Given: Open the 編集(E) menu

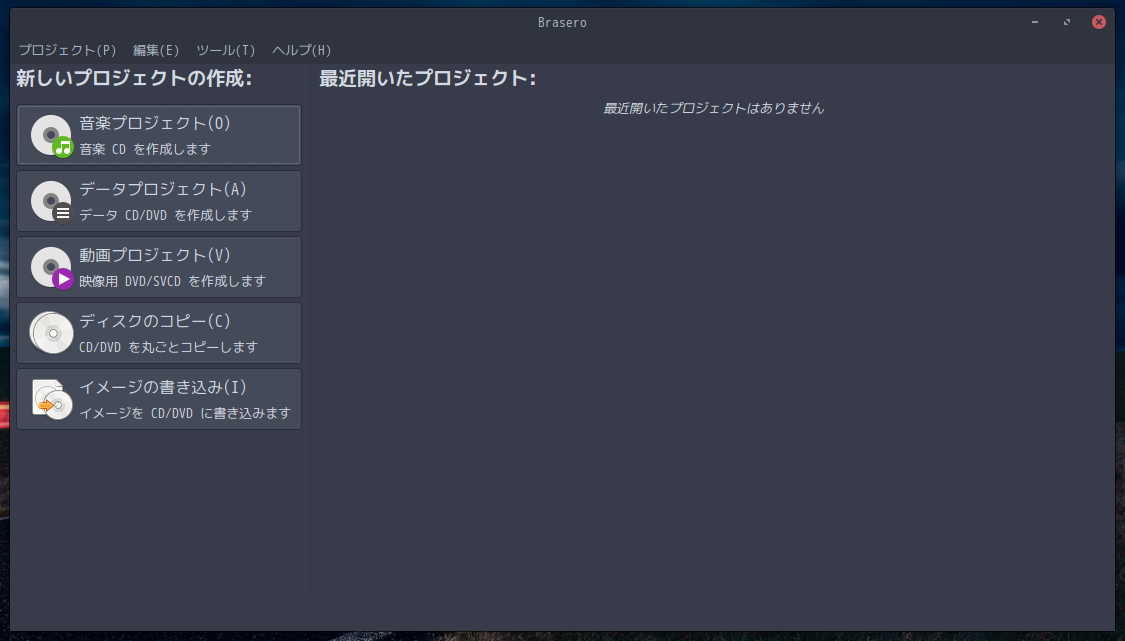Looking at the screenshot, I should click(156, 50).
